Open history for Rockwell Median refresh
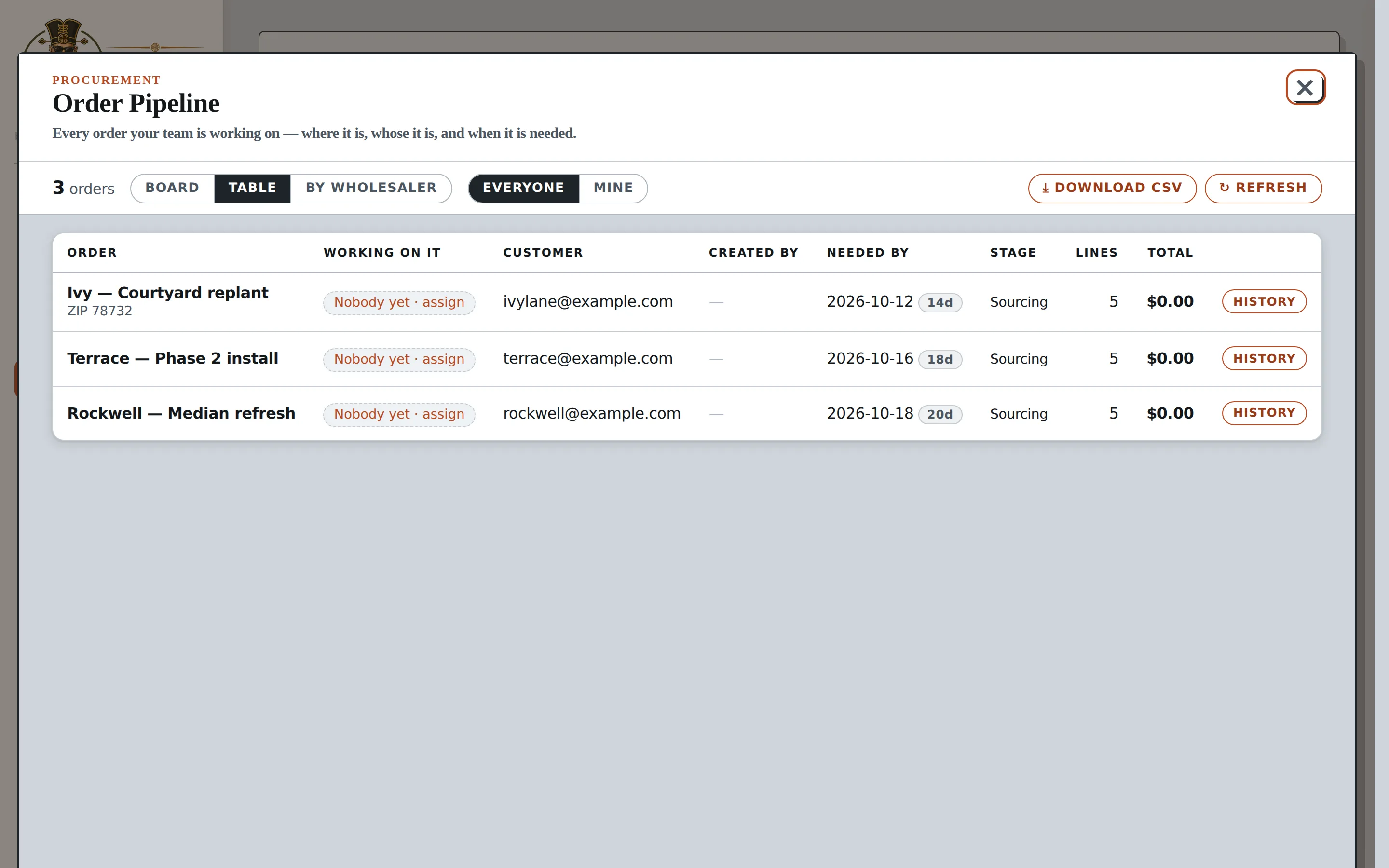The width and height of the screenshot is (1389, 868). [1264, 413]
